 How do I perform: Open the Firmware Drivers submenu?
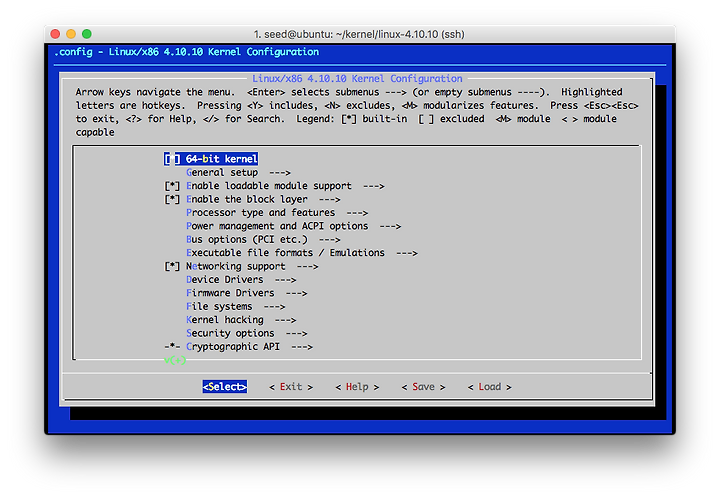point(247,293)
